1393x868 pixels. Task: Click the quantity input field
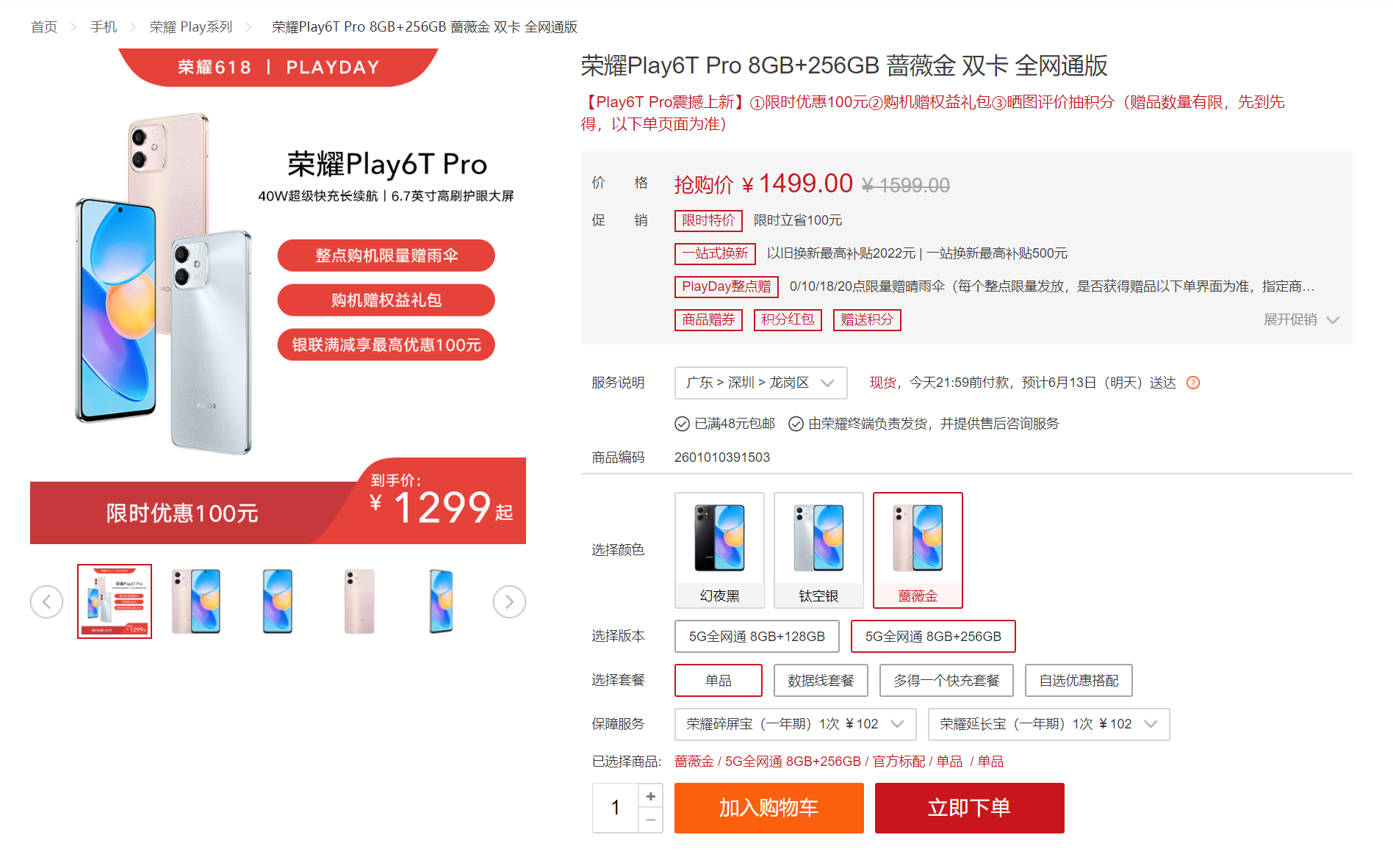click(x=616, y=808)
